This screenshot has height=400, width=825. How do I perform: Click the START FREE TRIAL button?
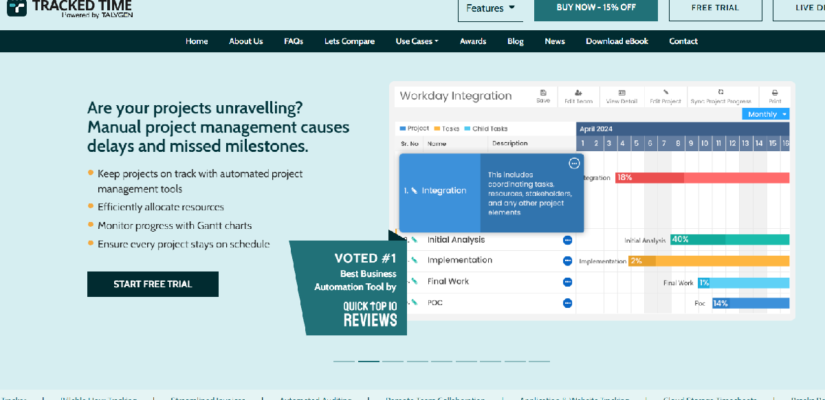coord(152,284)
